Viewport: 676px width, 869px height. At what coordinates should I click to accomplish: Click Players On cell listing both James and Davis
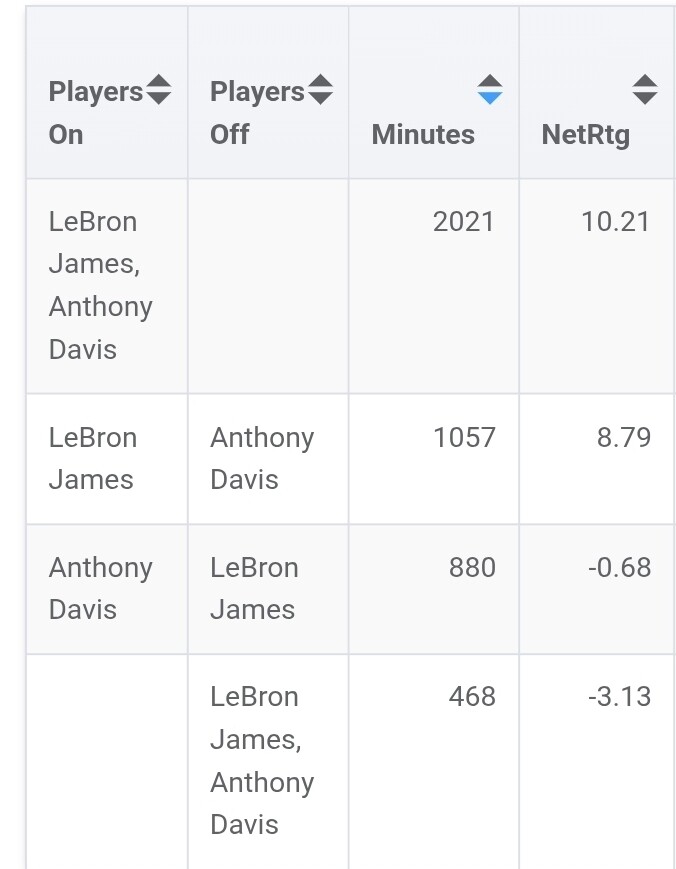[100, 285]
